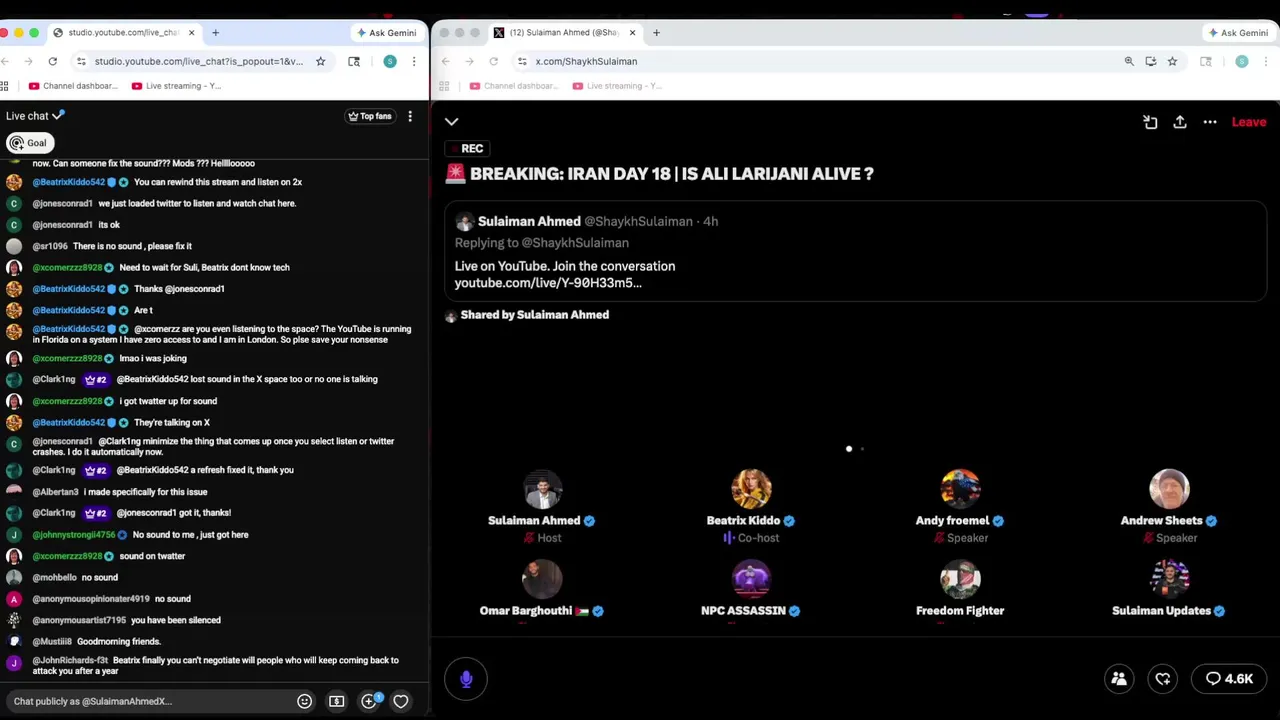Collapse the X Space with the down chevron
1280x720 pixels.
point(451,122)
